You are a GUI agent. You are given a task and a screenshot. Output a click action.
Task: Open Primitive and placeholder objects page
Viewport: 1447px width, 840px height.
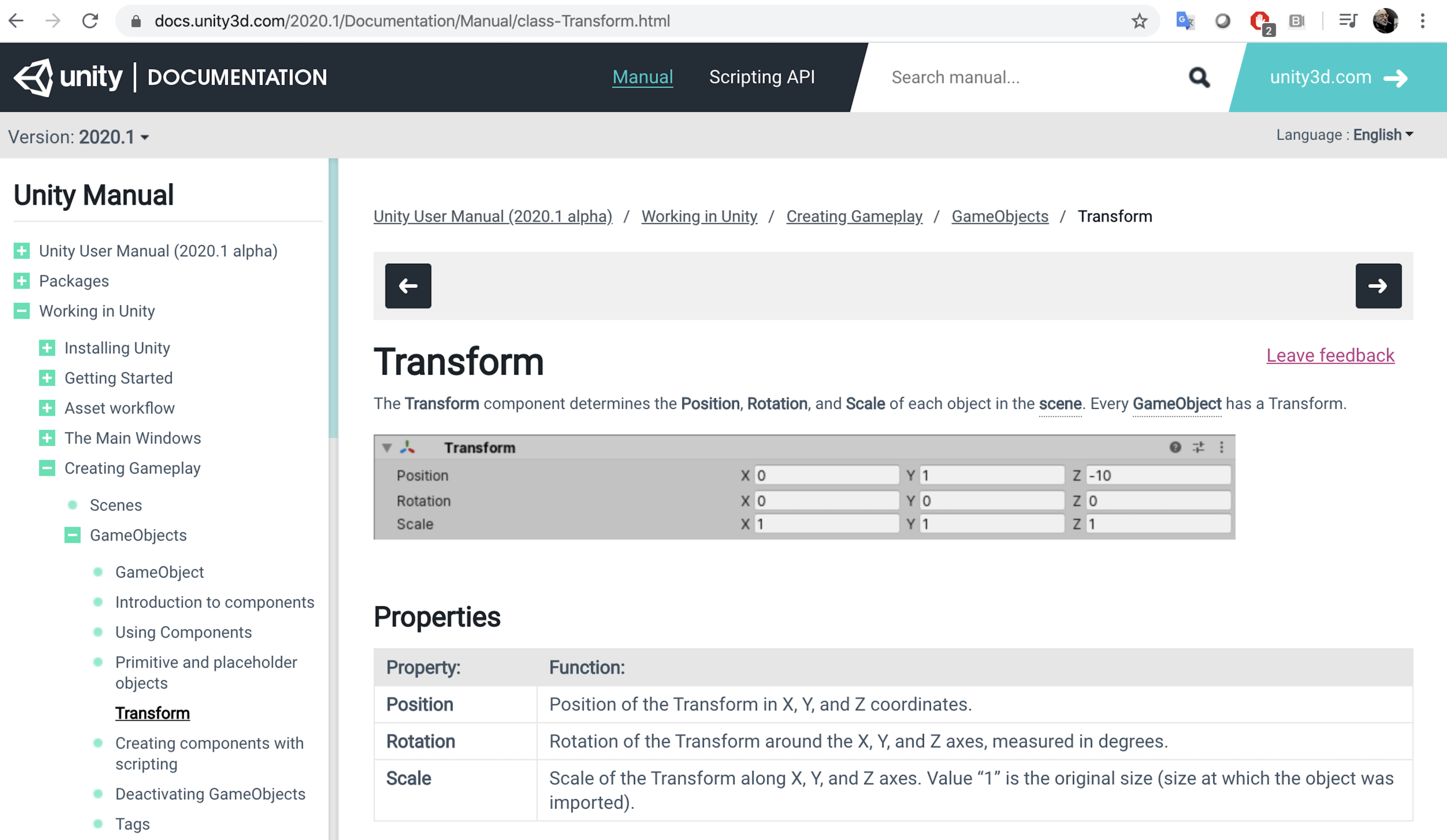[x=206, y=672]
